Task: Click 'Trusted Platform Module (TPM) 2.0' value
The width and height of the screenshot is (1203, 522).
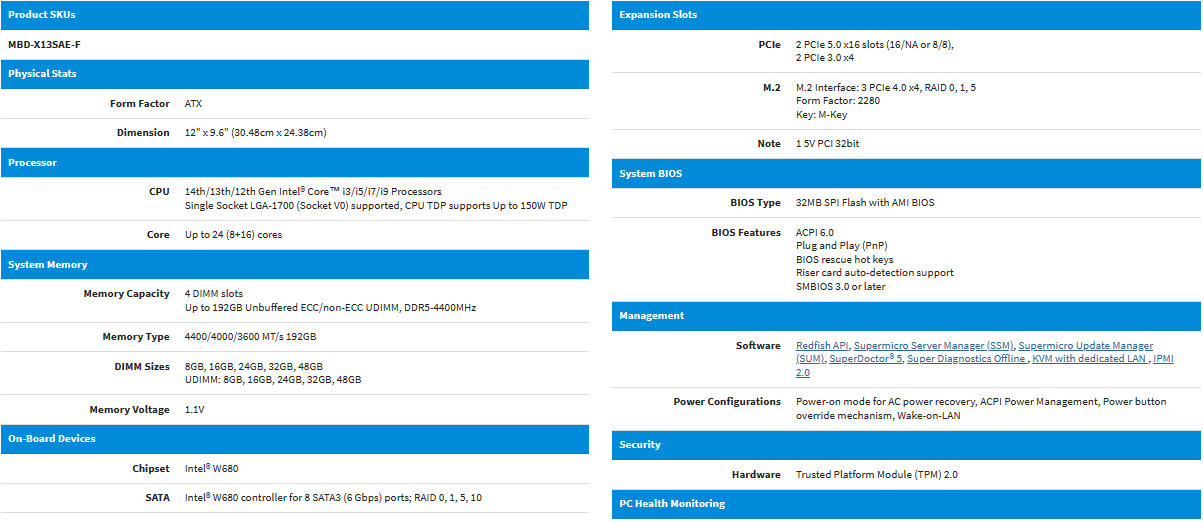Action: coord(877,475)
